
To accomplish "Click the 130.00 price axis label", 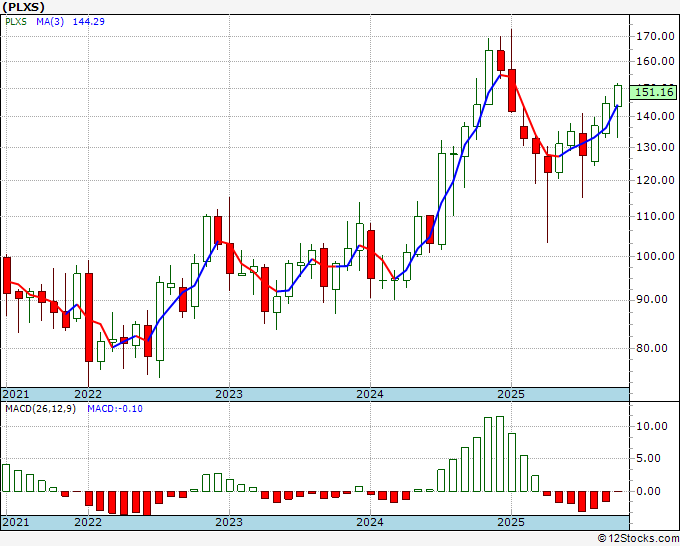I will coord(655,147).
